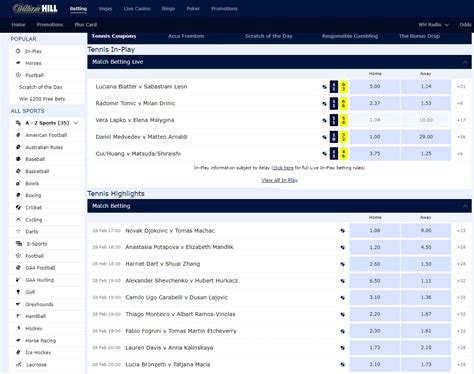
Task: Select home odds 2.20 for Thiago Monteiro
Action: click(x=375, y=314)
